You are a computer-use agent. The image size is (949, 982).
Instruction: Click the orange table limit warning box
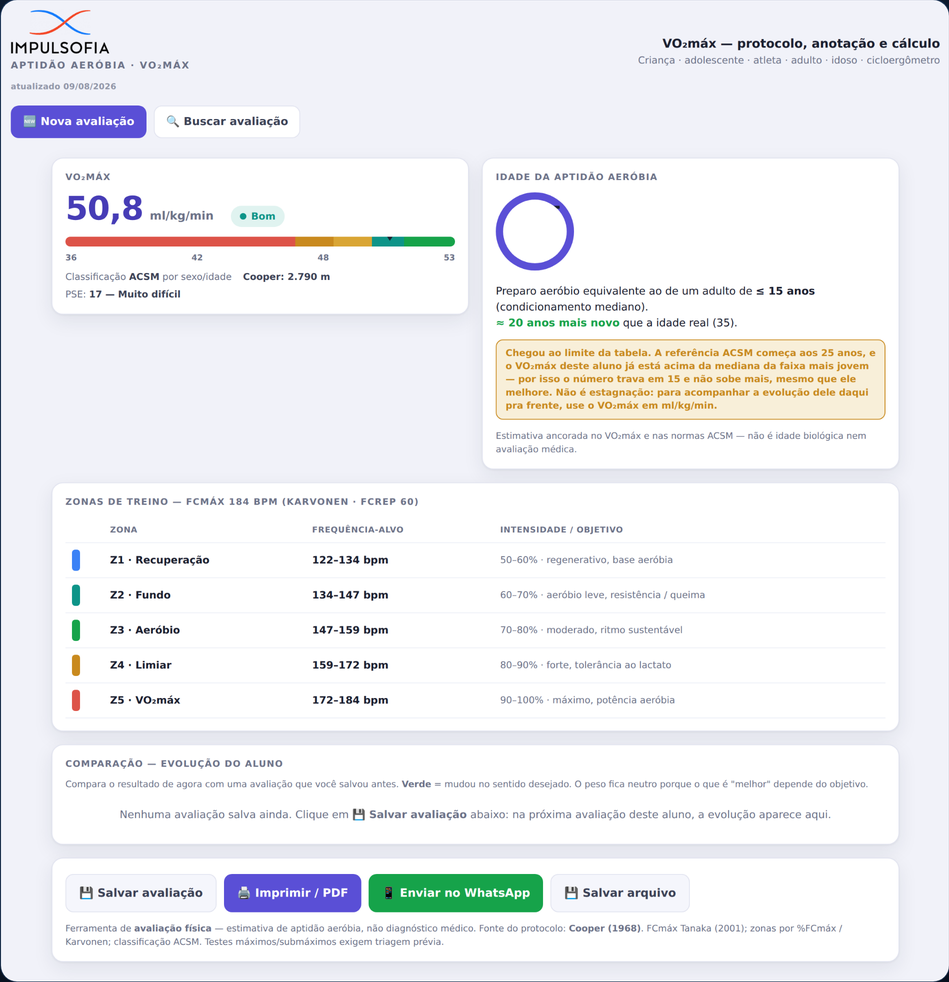[690, 380]
